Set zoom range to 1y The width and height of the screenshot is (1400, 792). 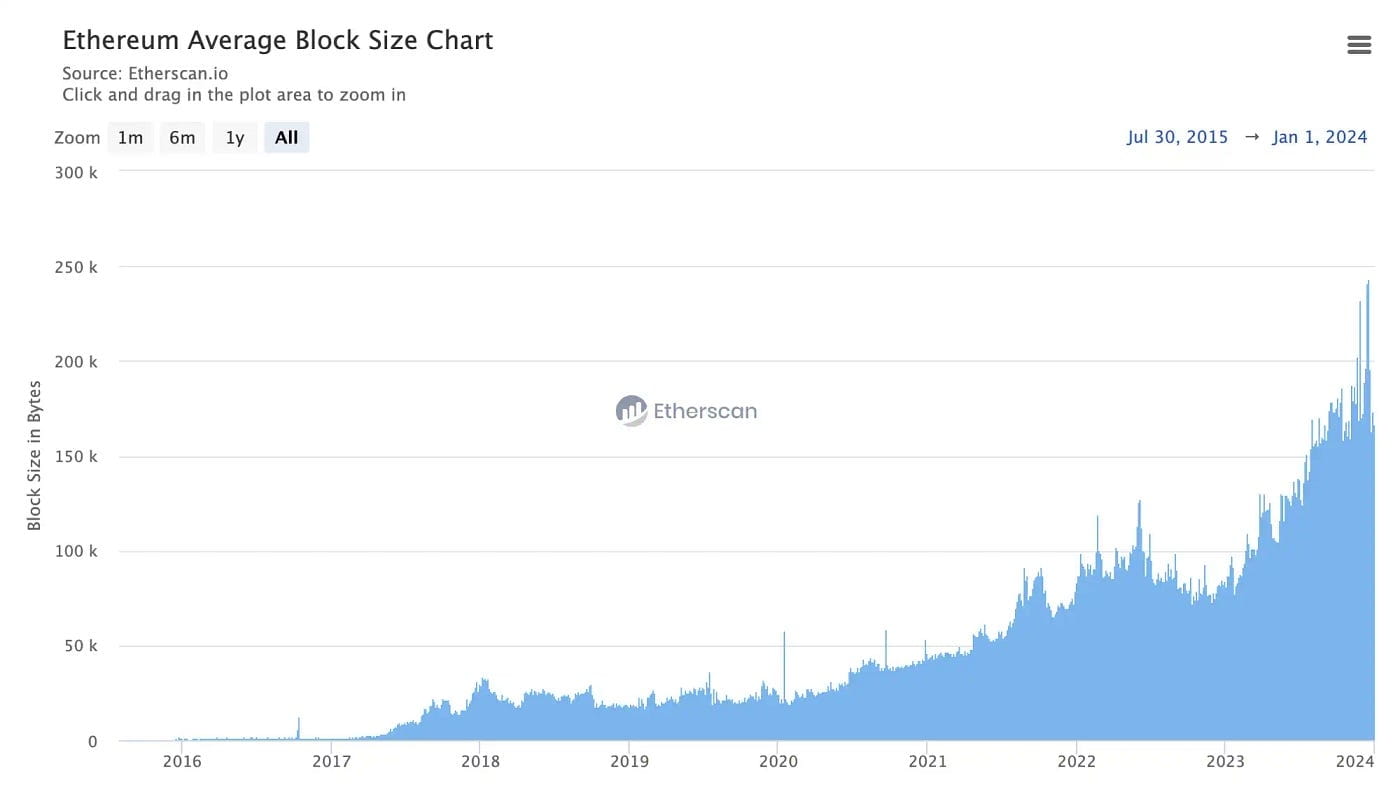coord(235,138)
